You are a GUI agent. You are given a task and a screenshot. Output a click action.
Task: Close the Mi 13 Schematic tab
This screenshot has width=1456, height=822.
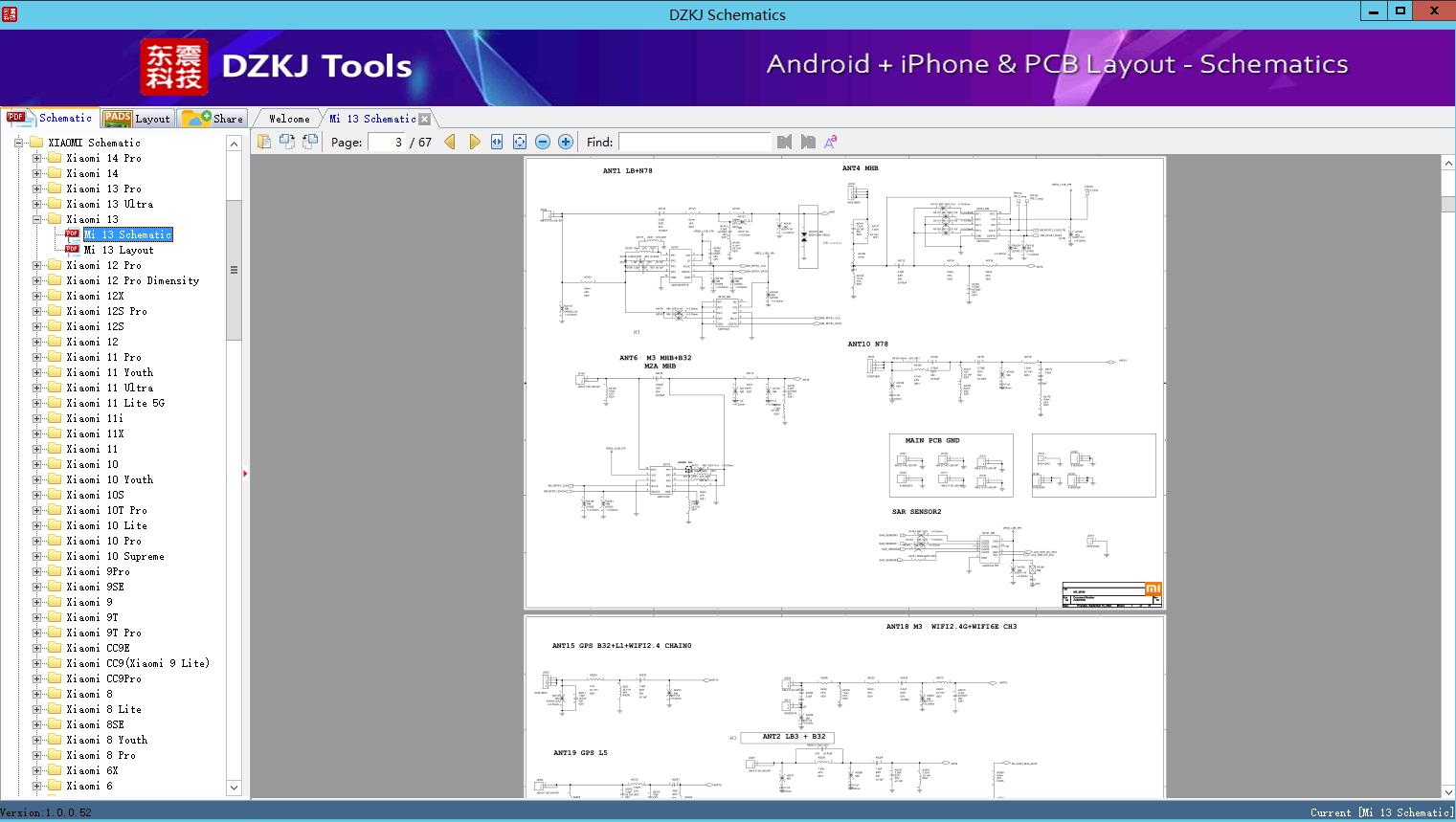425,120
